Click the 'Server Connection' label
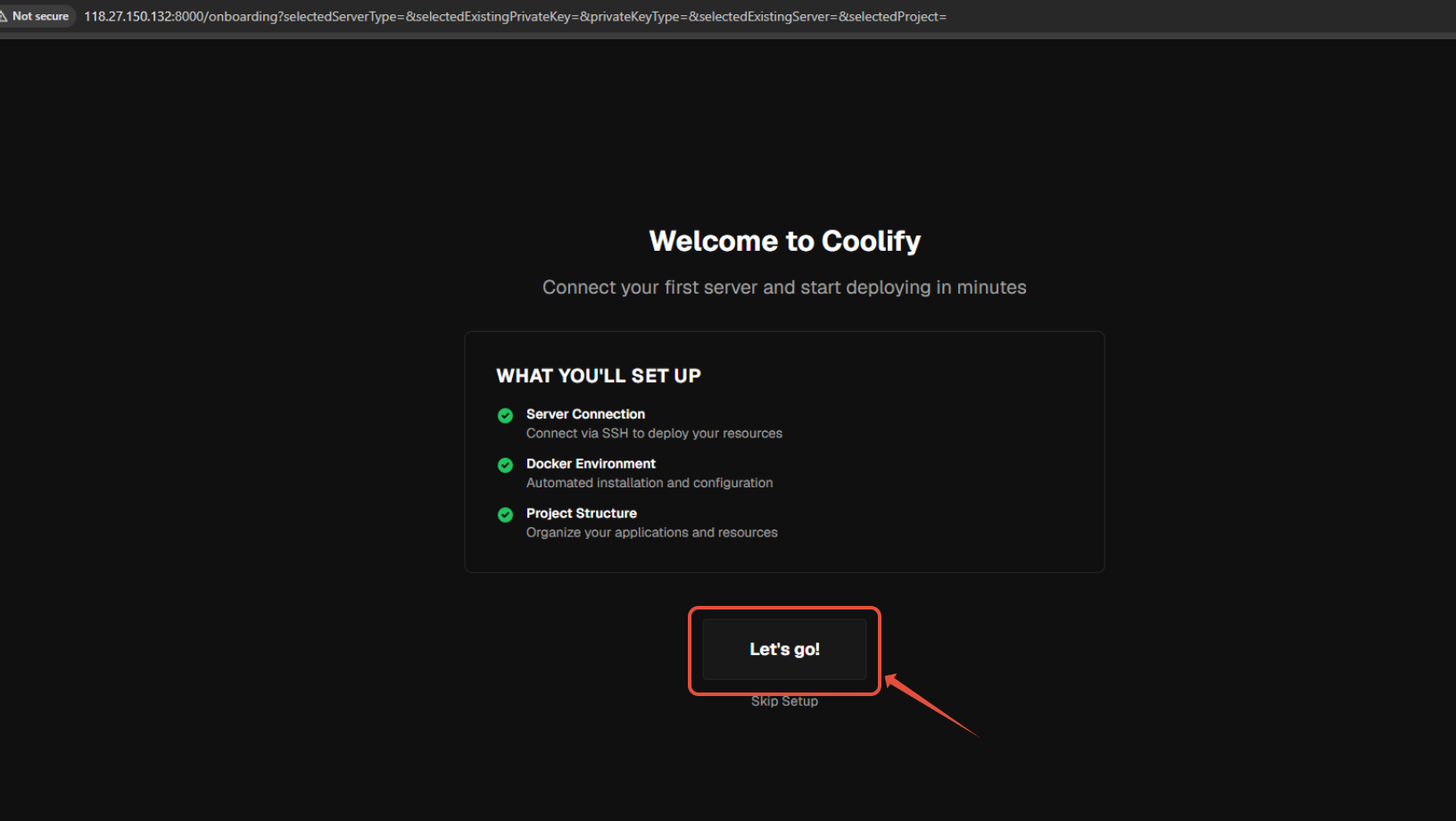The image size is (1456, 821). (585, 414)
